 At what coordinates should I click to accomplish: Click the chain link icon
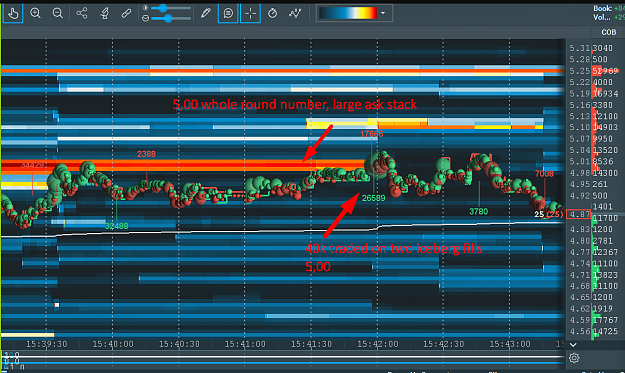tap(126, 14)
